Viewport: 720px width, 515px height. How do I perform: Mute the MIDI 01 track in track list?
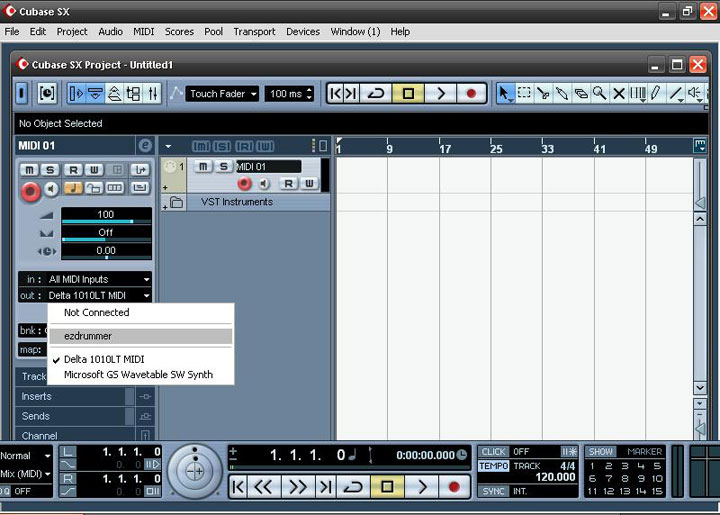[203, 166]
